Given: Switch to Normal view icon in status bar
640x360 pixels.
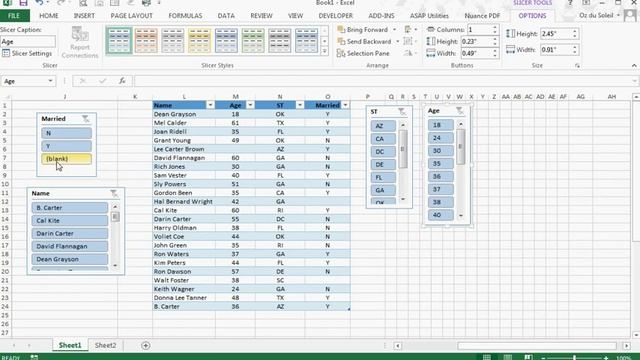Looking at the screenshot, I should 487,357.
